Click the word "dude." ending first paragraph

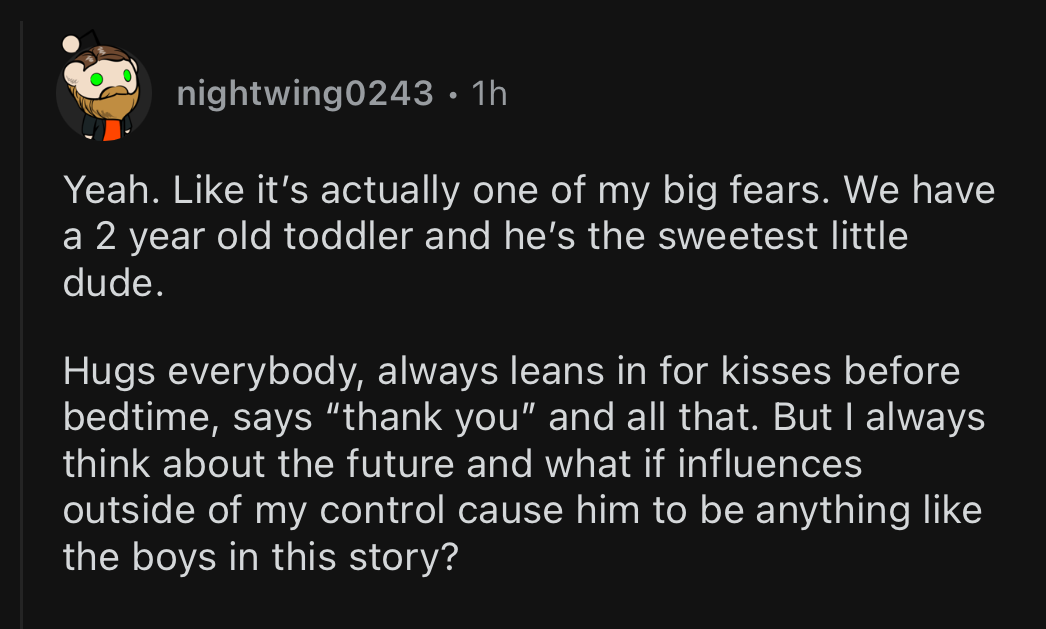click(112, 283)
